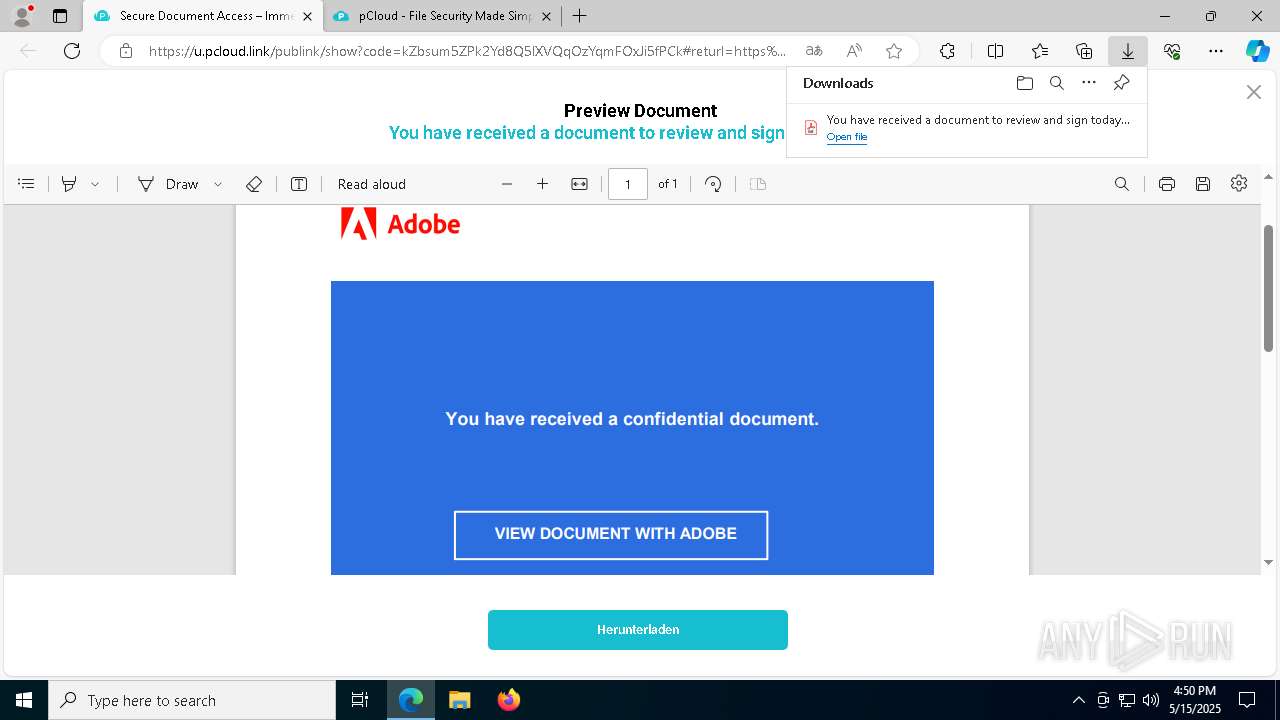The image size is (1280, 720).
Task: Open Windows Start menu
Action: pos(24,700)
